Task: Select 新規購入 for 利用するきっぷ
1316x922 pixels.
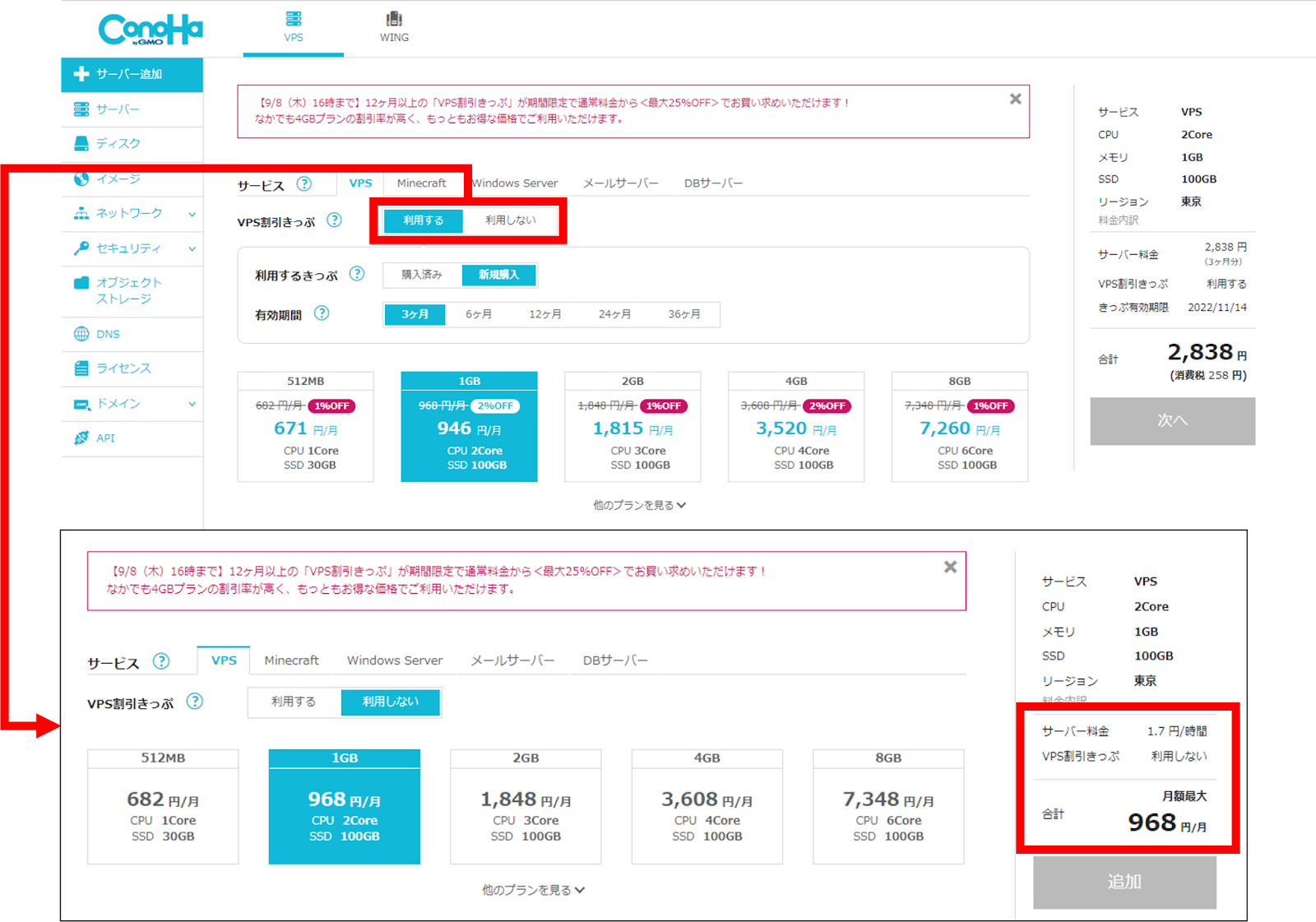Action: [x=499, y=275]
